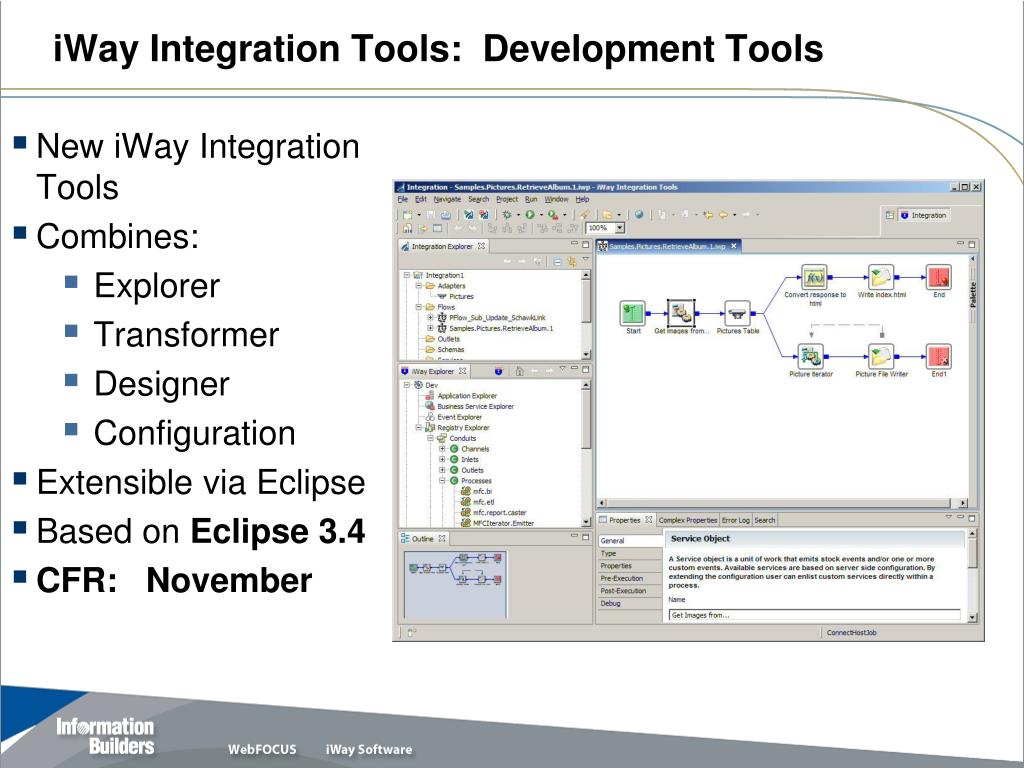Open the Type properties section

(630, 554)
